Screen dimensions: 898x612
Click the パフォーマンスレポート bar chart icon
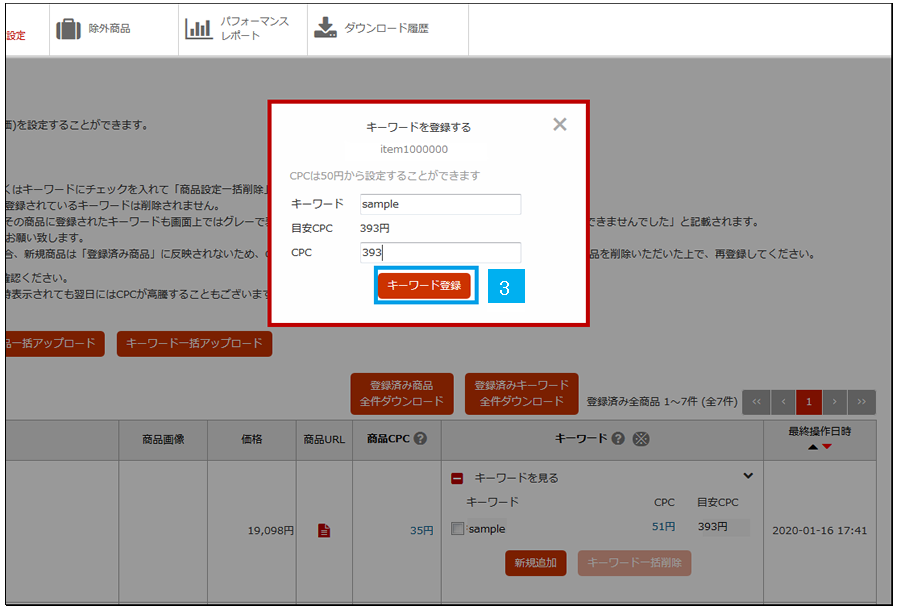click(x=198, y=29)
